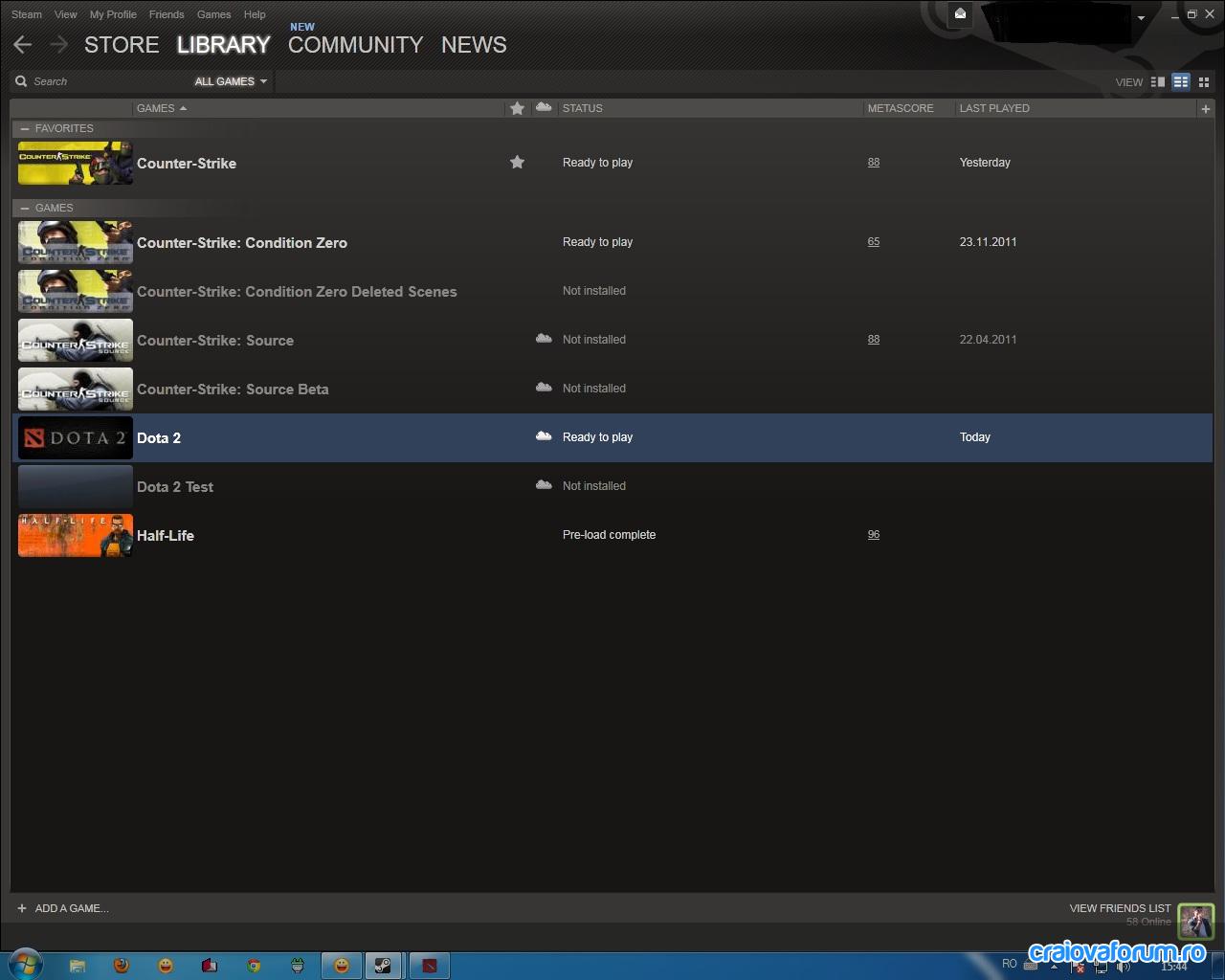This screenshot has height=980, width=1225.
Task: Select the Dota 2 taskbar button
Action: coord(430,966)
